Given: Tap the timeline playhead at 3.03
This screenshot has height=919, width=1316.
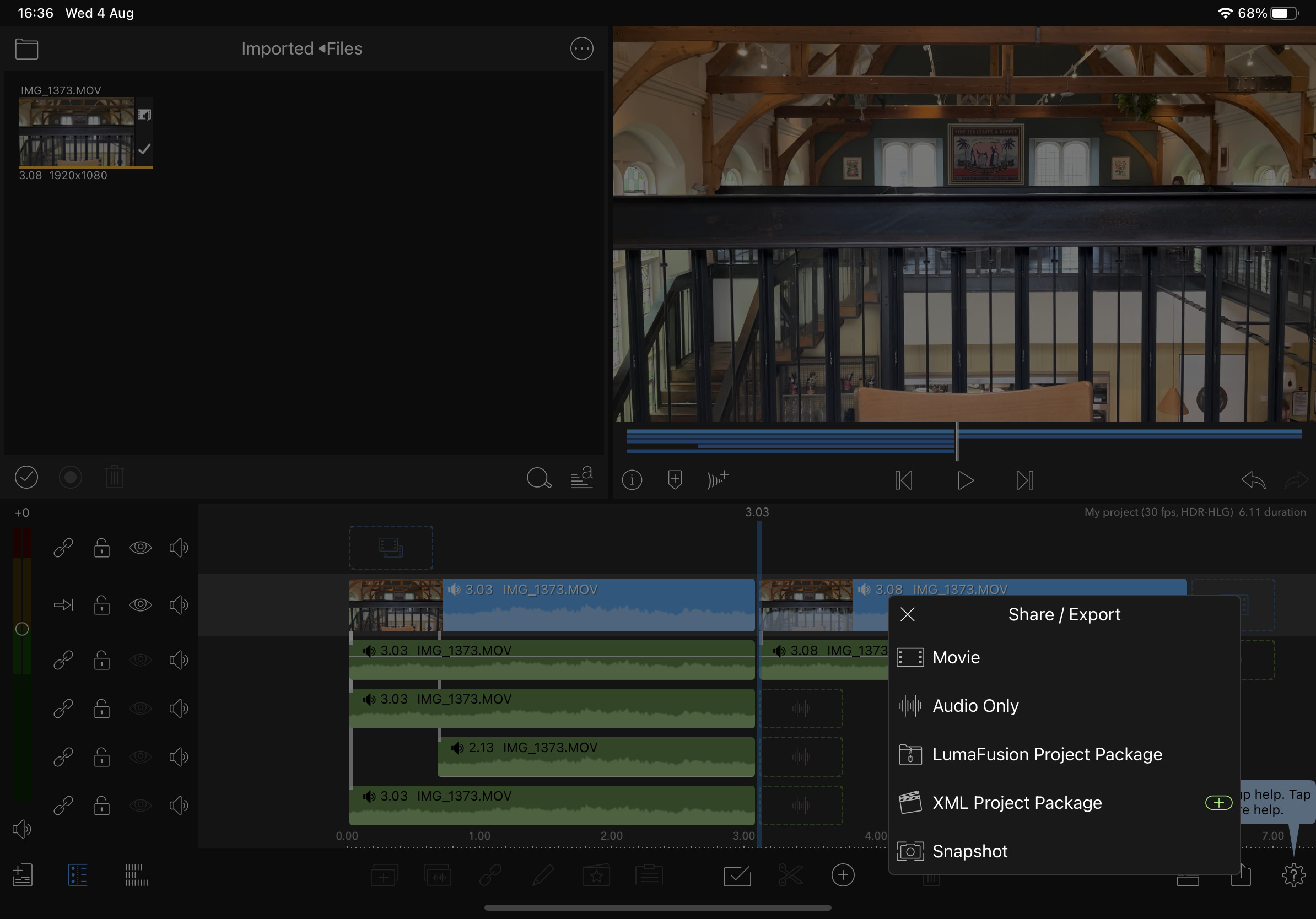Looking at the screenshot, I should tap(759, 685).
